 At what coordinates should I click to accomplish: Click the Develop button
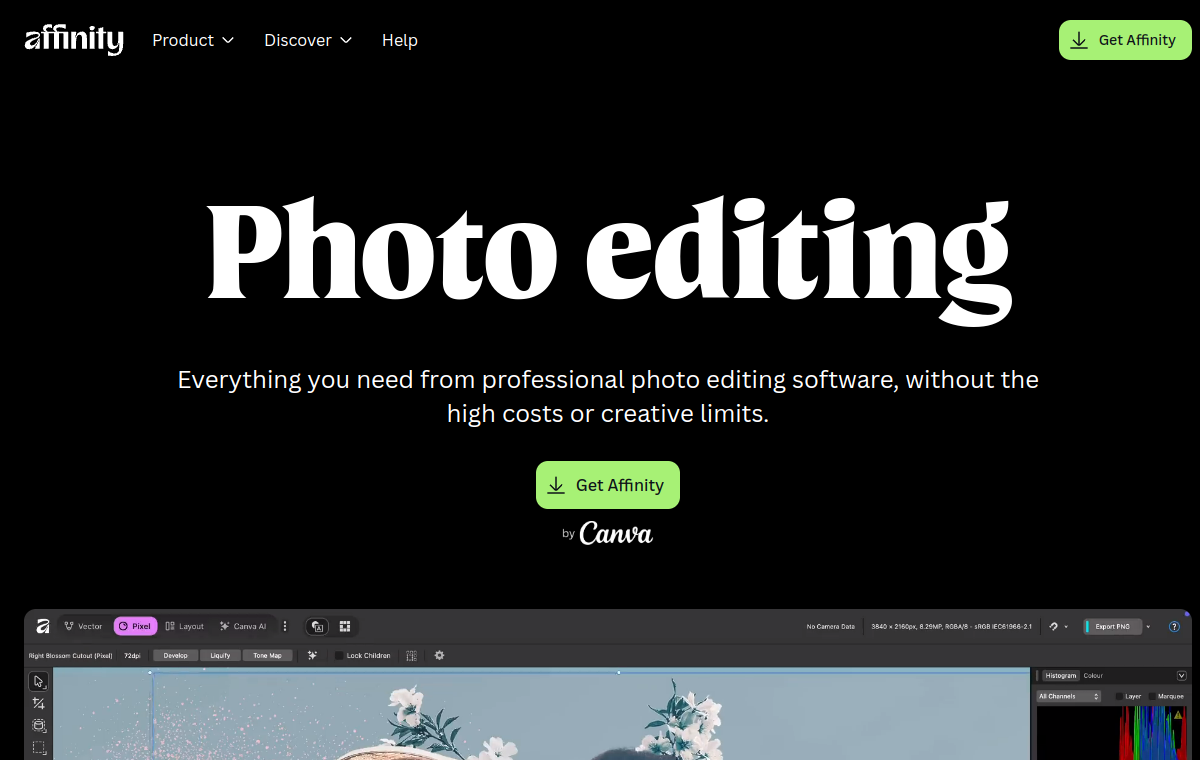[175, 656]
